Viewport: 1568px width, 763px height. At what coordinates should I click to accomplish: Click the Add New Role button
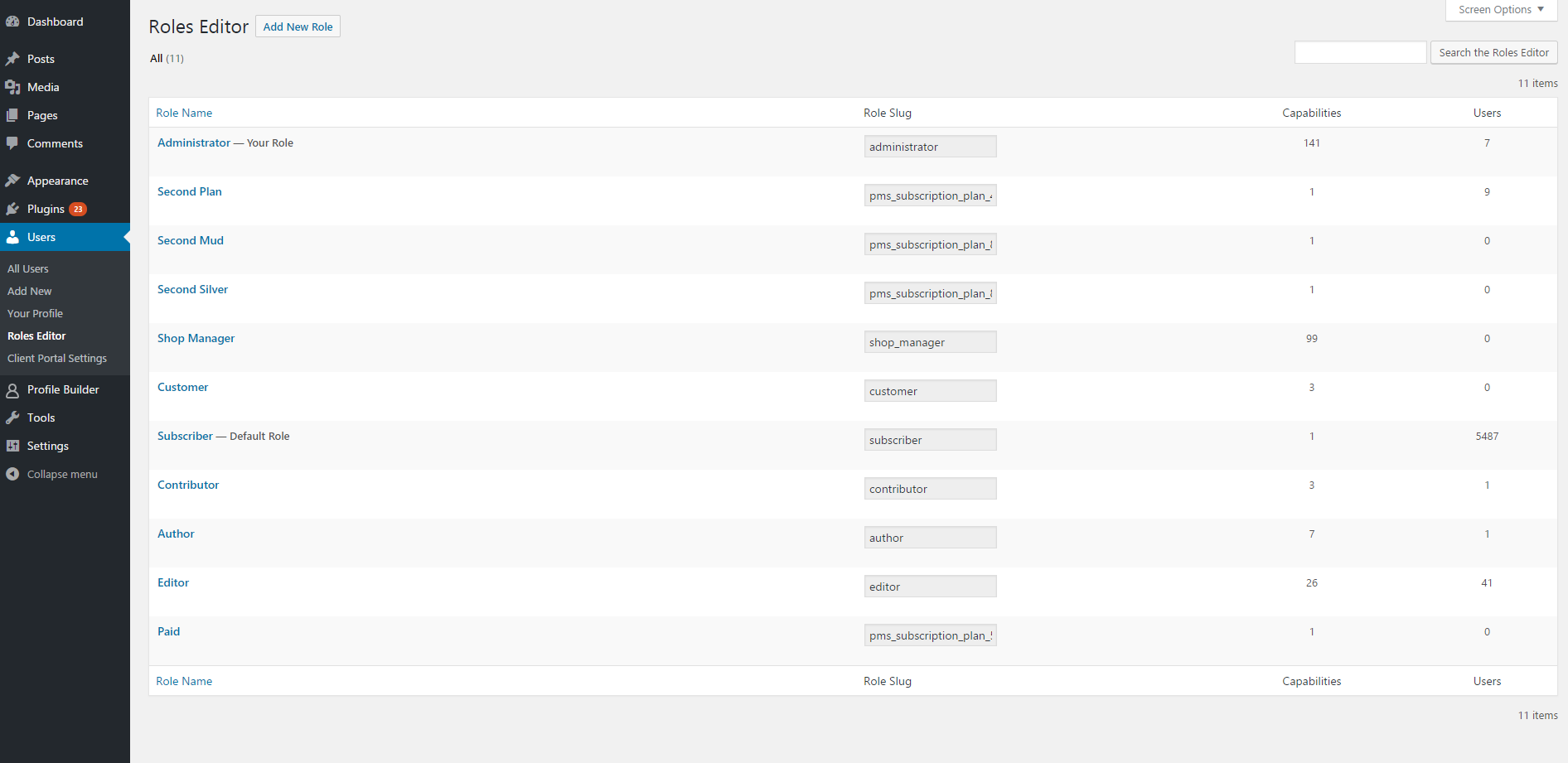click(298, 27)
